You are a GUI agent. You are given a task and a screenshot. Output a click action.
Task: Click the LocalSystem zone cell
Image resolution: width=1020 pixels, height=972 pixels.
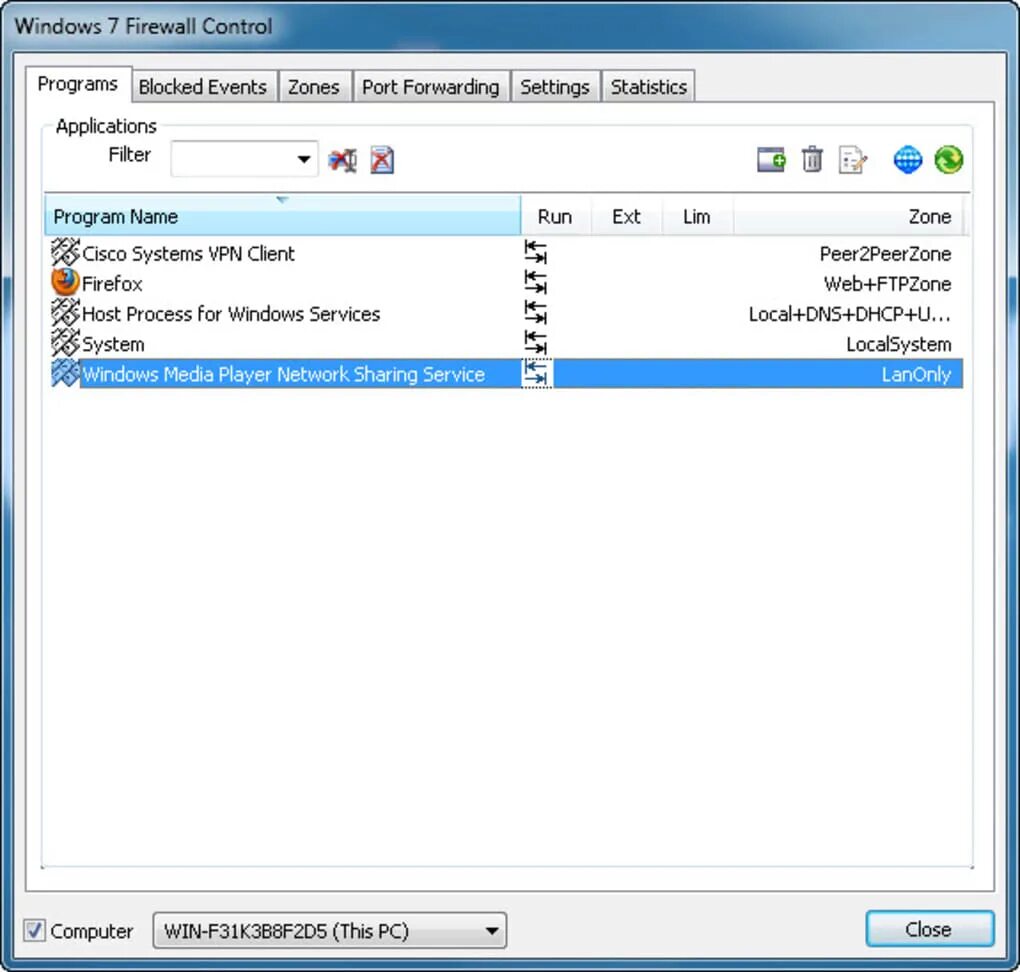pos(898,344)
